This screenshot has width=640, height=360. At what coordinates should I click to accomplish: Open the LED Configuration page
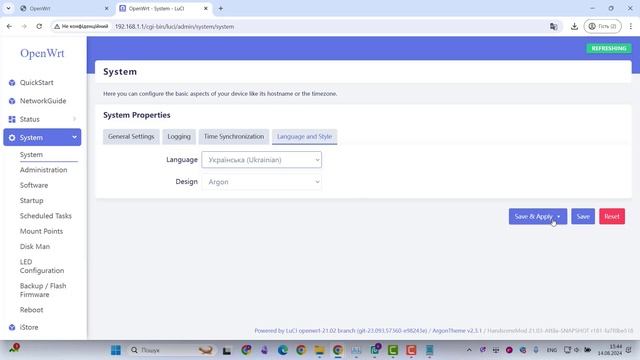pyautogui.click(x=42, y=266)
